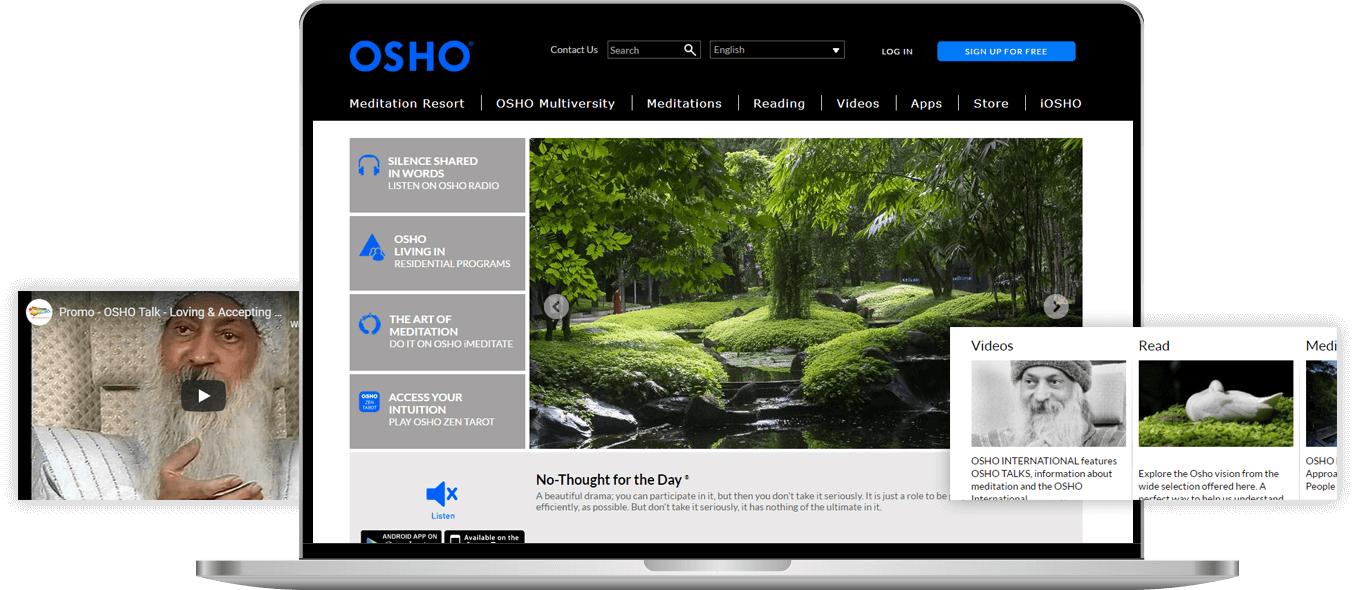
Task: Select the Videos menu item
Action: pos(858,104)
